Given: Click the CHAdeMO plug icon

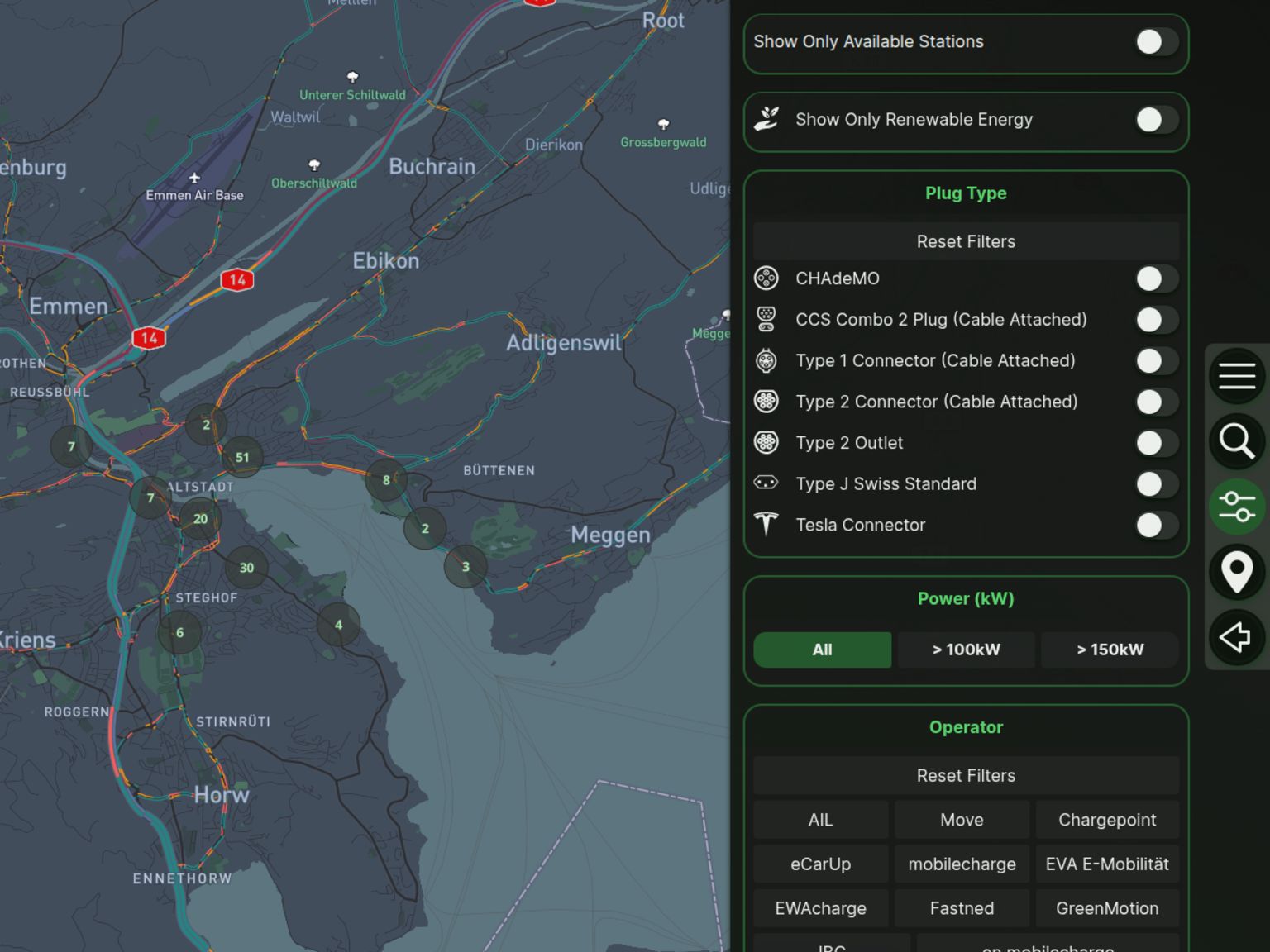Looking at the screenshot, I should click(x=766, y=278).
